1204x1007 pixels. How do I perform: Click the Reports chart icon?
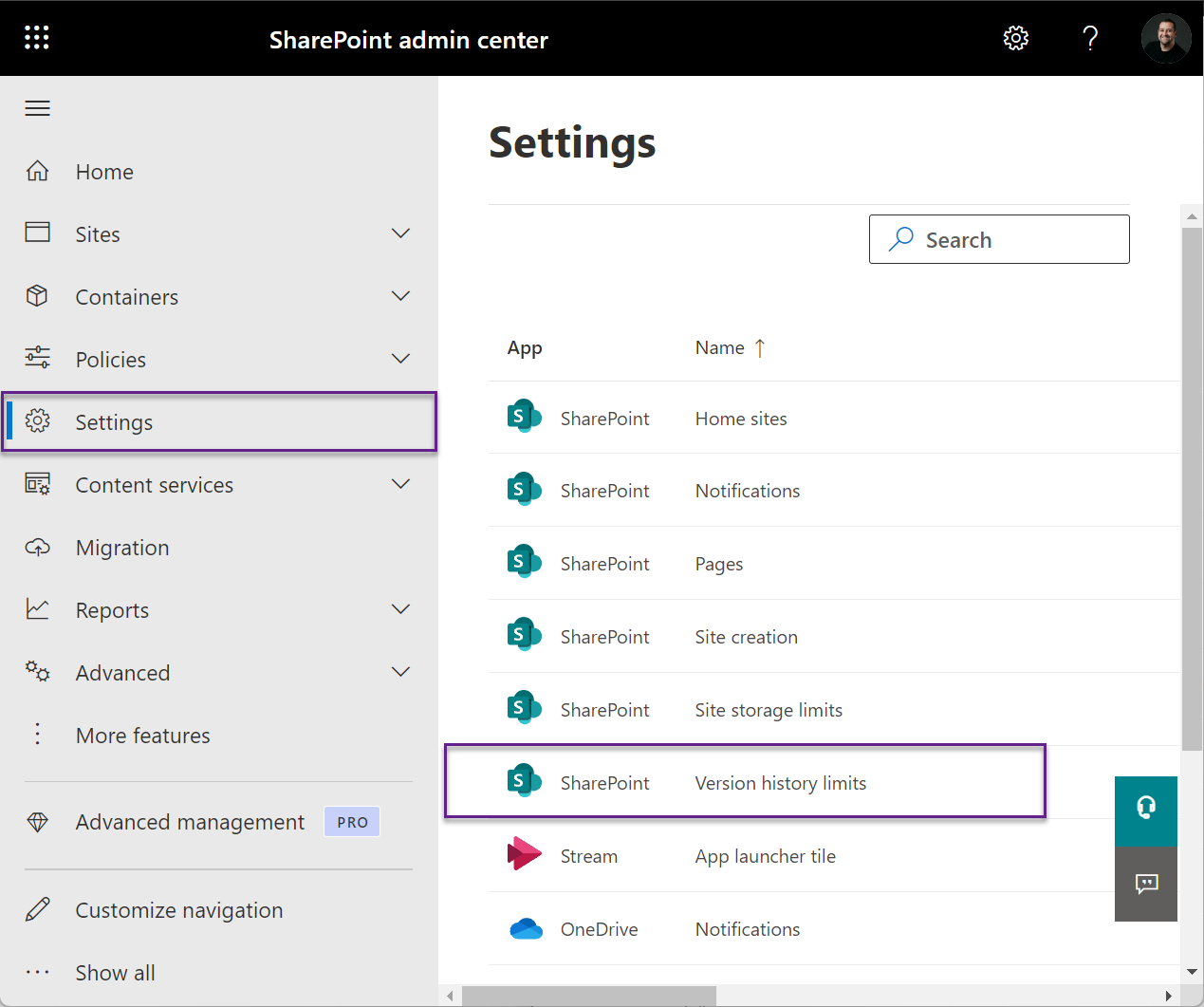click(37, 610)
